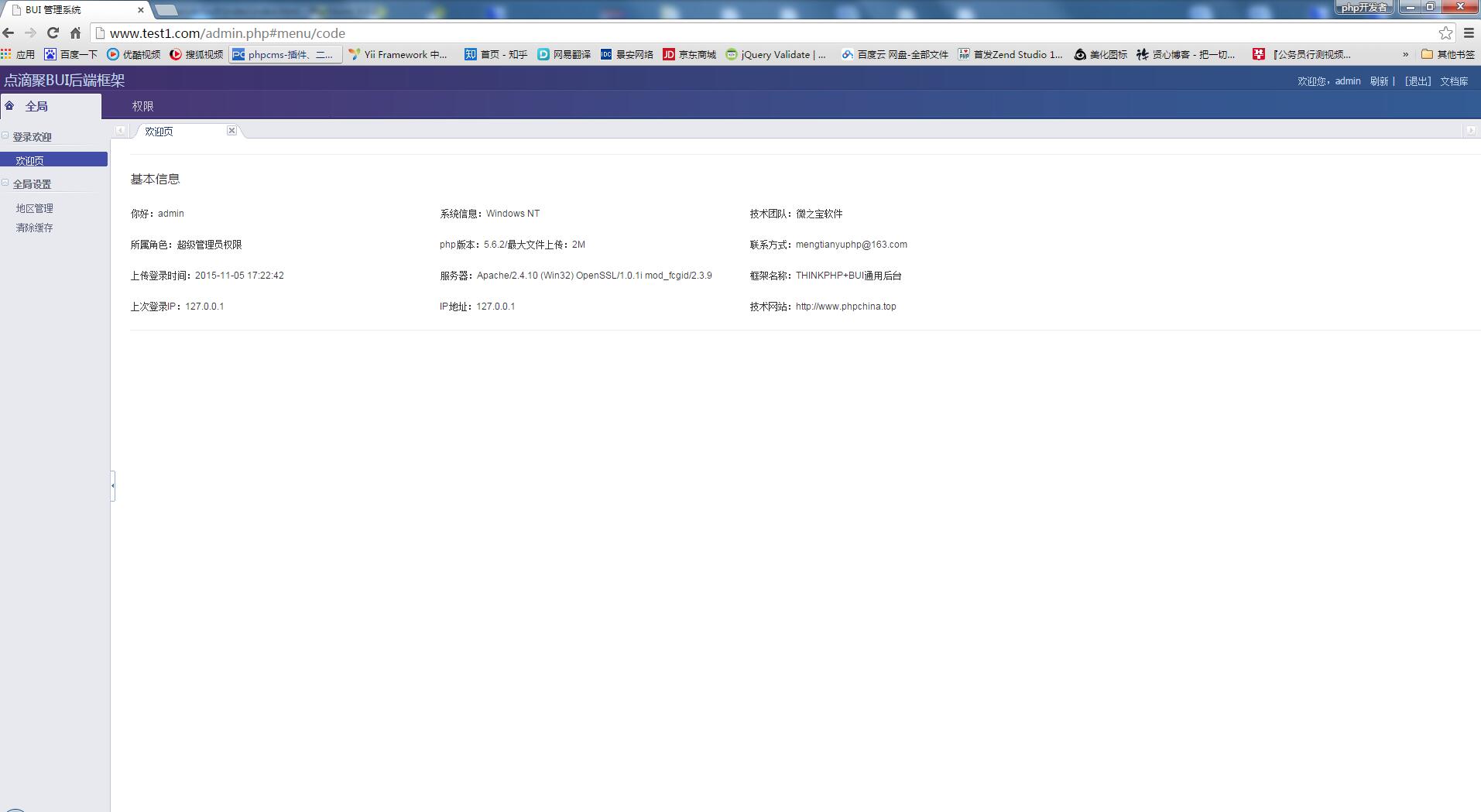Close the BUI 管理系统 browser tab
The width and height of the screenshot is (1481, 812).
pos(140,10)
